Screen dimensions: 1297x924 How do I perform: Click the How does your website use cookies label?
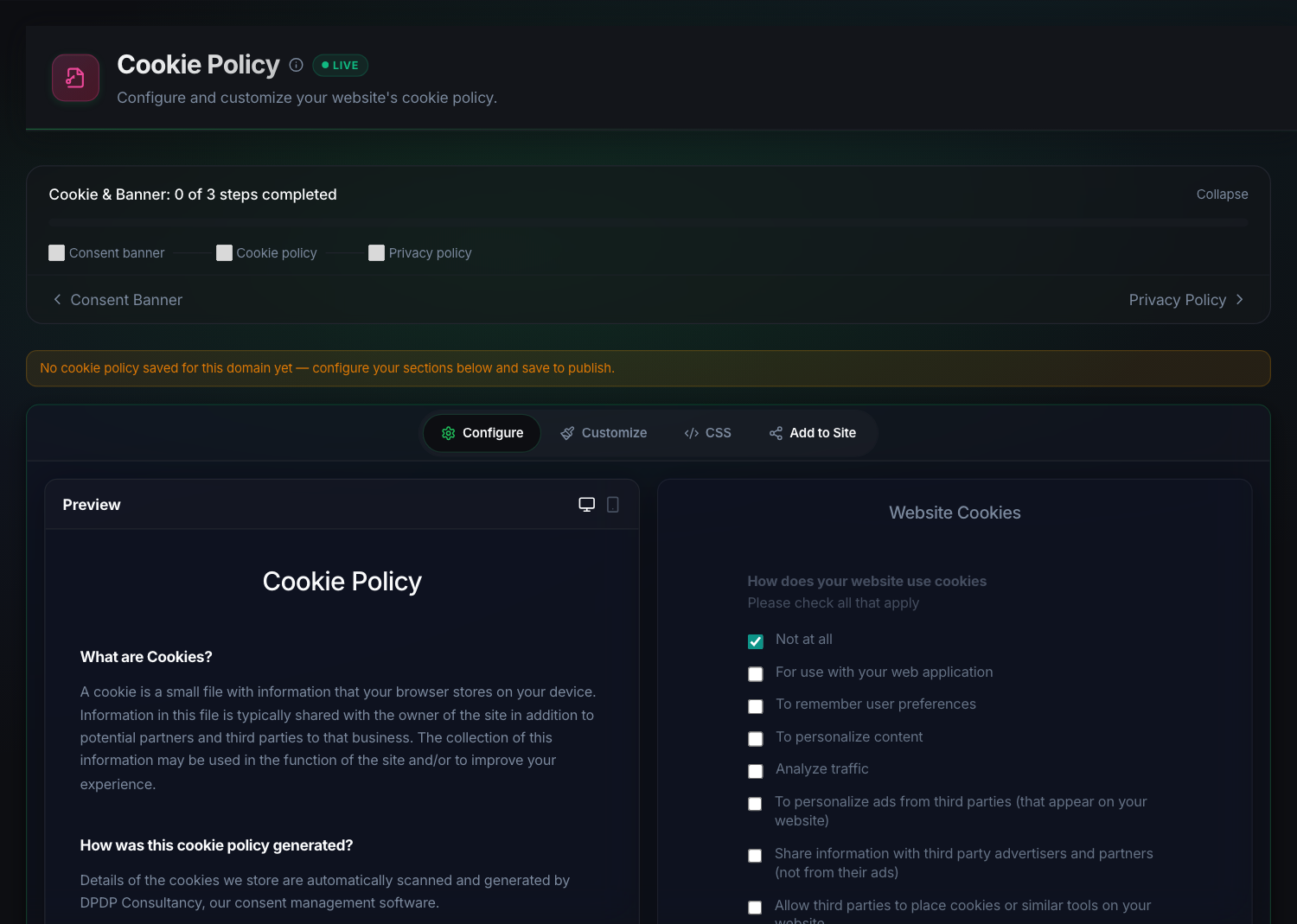tap(867, 581)
